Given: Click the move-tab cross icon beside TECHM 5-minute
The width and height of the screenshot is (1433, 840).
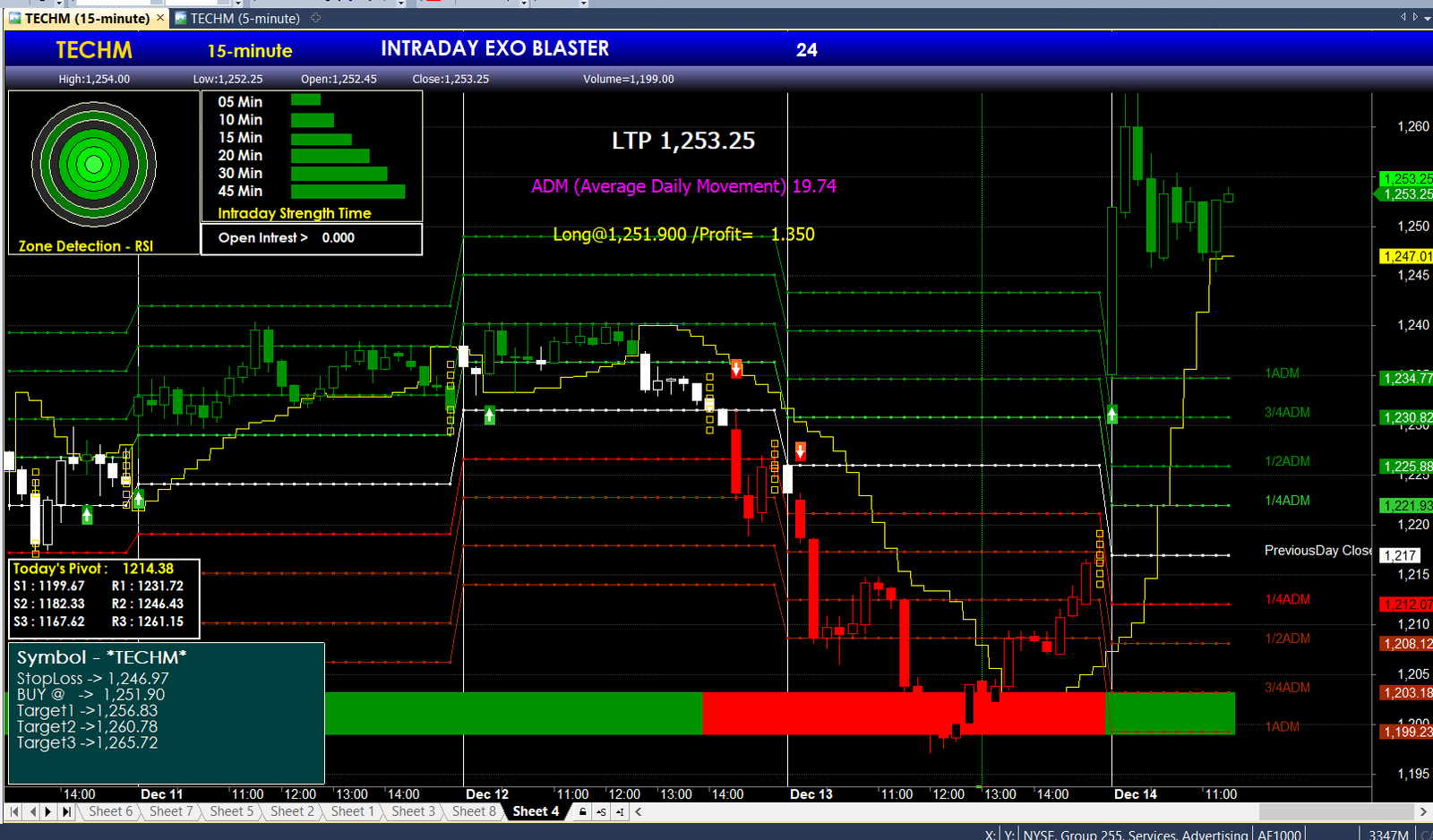Looking at the screenshot, I should [x=315, y=18].
